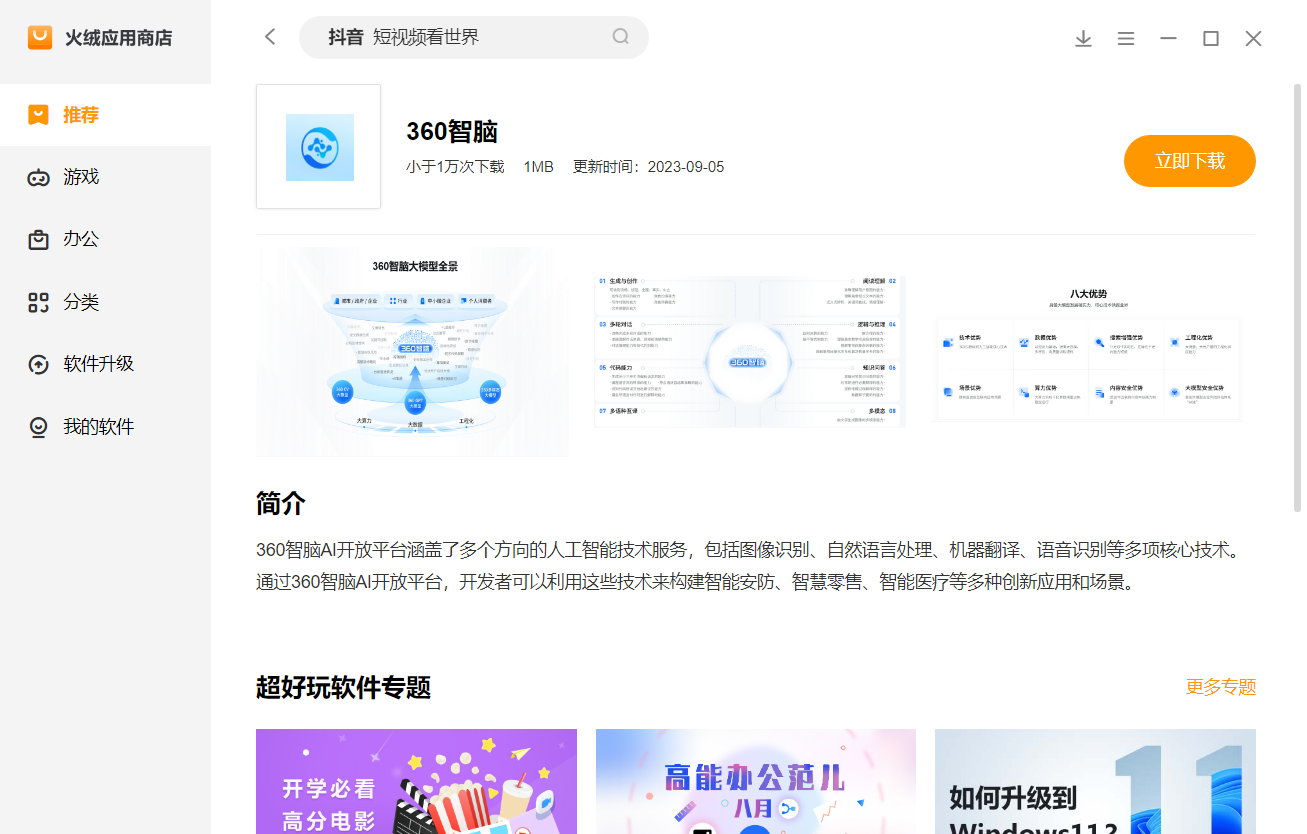The height and width of the screenshot is (834, 1307).
Task: Open the 高能办公范儿 topic card
Action: click(x=756, y=782)
